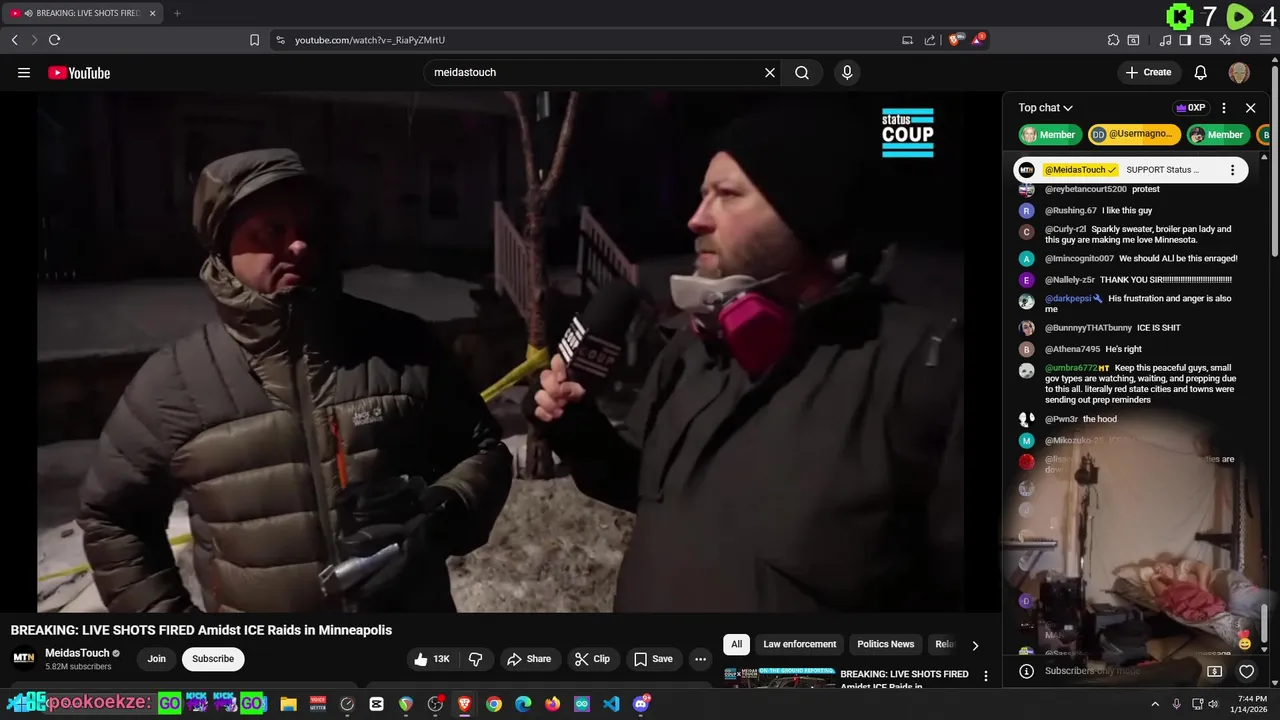Viewport: 1280px width, 720px height.
Task: Reload the browser page
Action: (54, 40)
